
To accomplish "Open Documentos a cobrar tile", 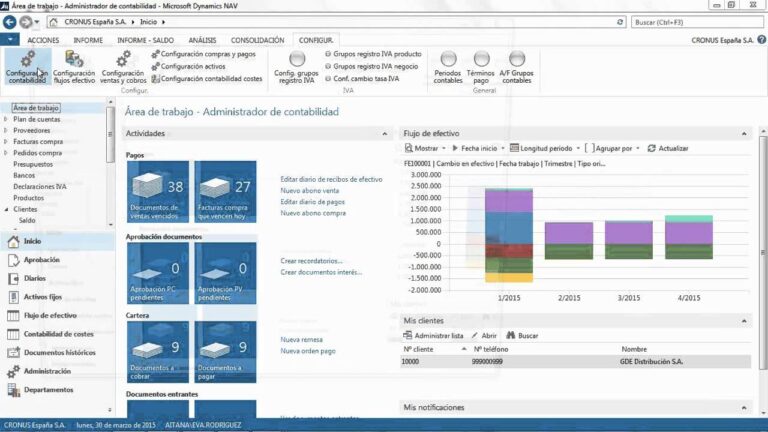I will pos(158,352).
